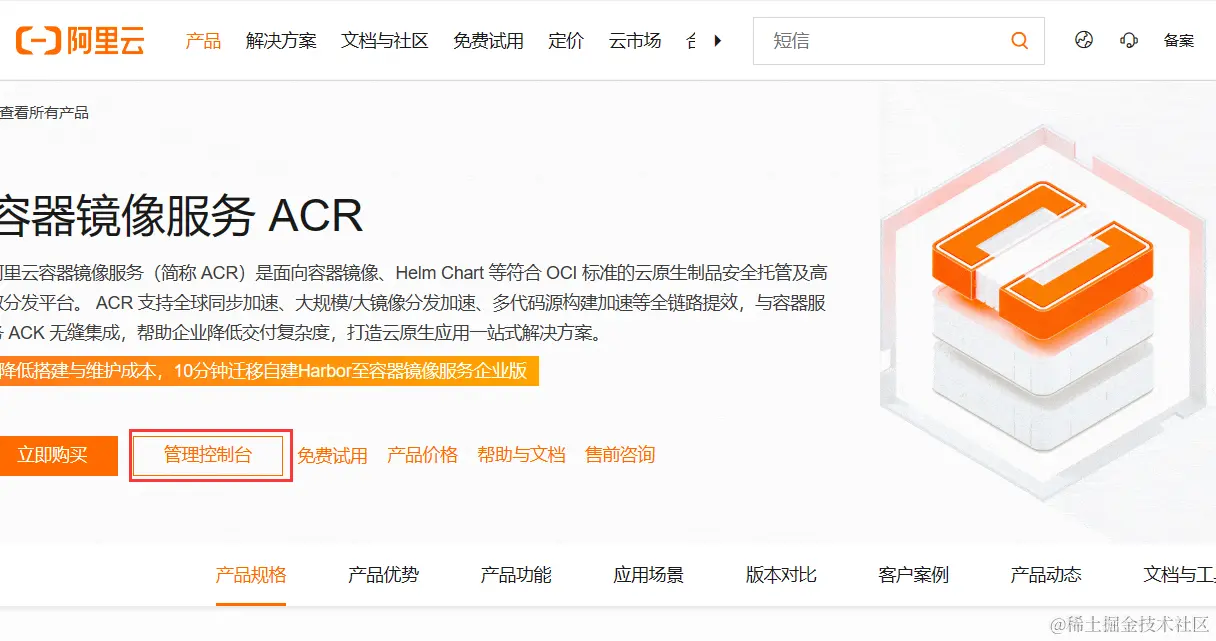Open the 帮助与文档 link

pos(521,455)
